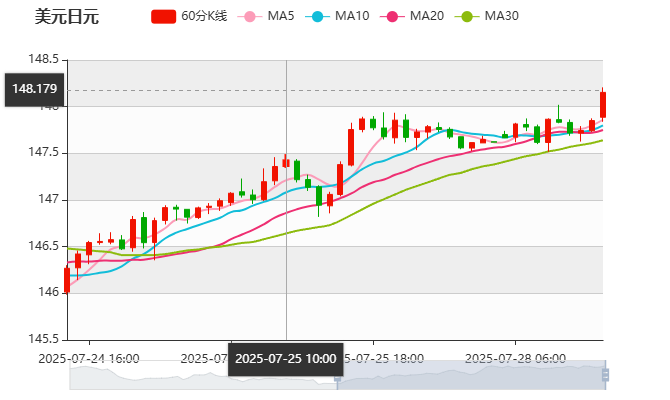This screenshot has height=400, width=670.
Task: Click the tall red candlestick rising past 147.5
Action: click(351, 146)
